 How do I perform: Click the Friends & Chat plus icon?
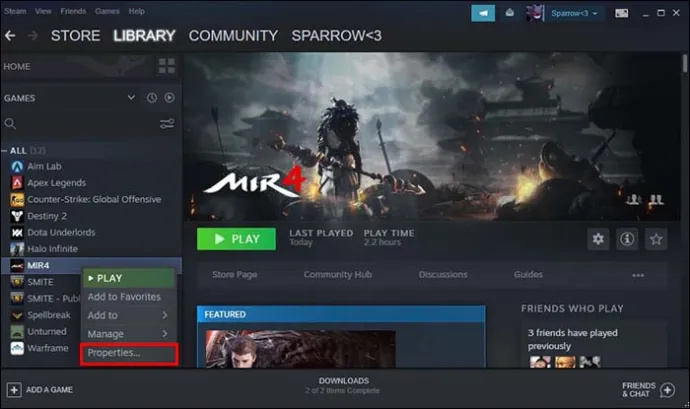(668, 390)
